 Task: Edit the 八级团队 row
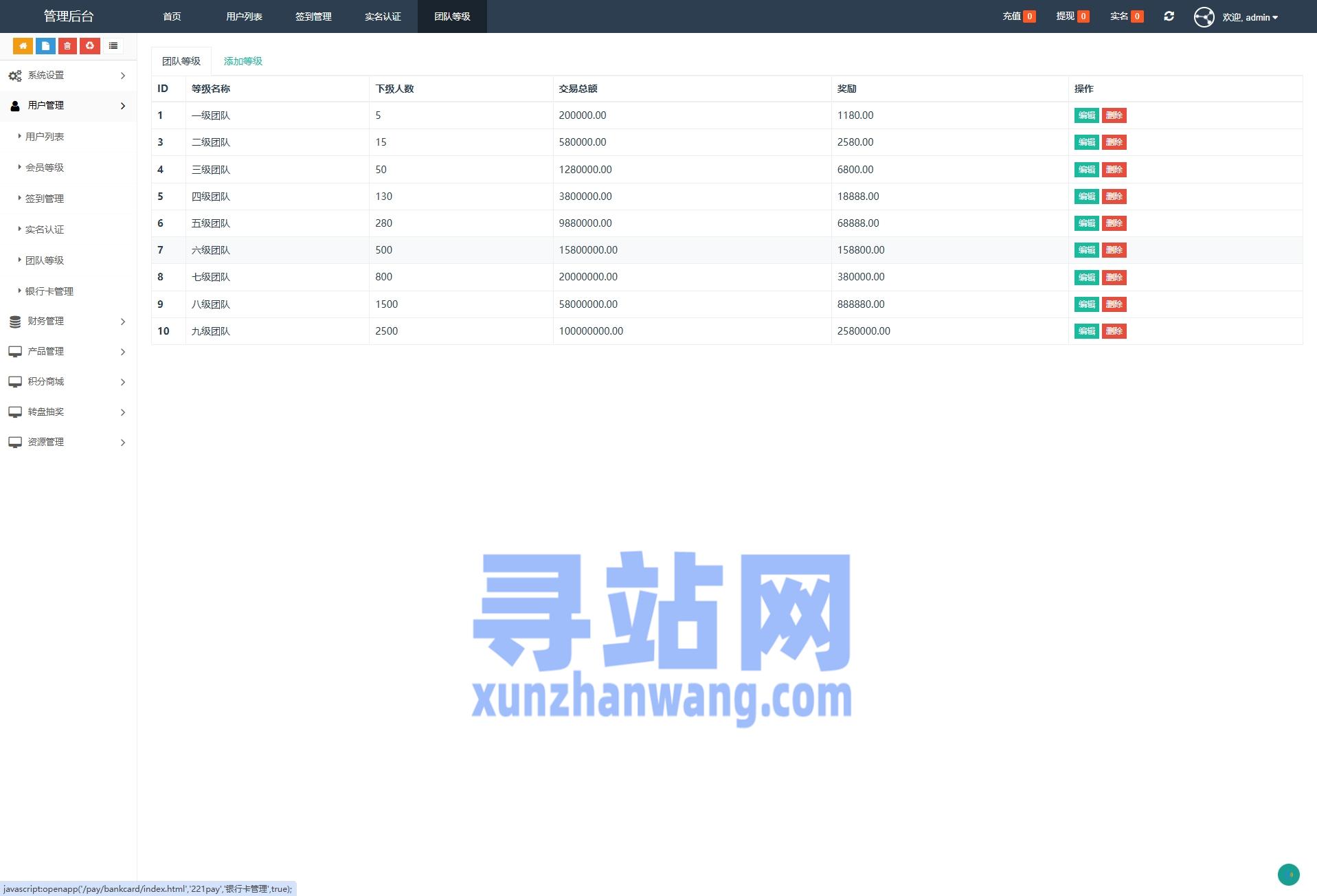(1087, 304)
